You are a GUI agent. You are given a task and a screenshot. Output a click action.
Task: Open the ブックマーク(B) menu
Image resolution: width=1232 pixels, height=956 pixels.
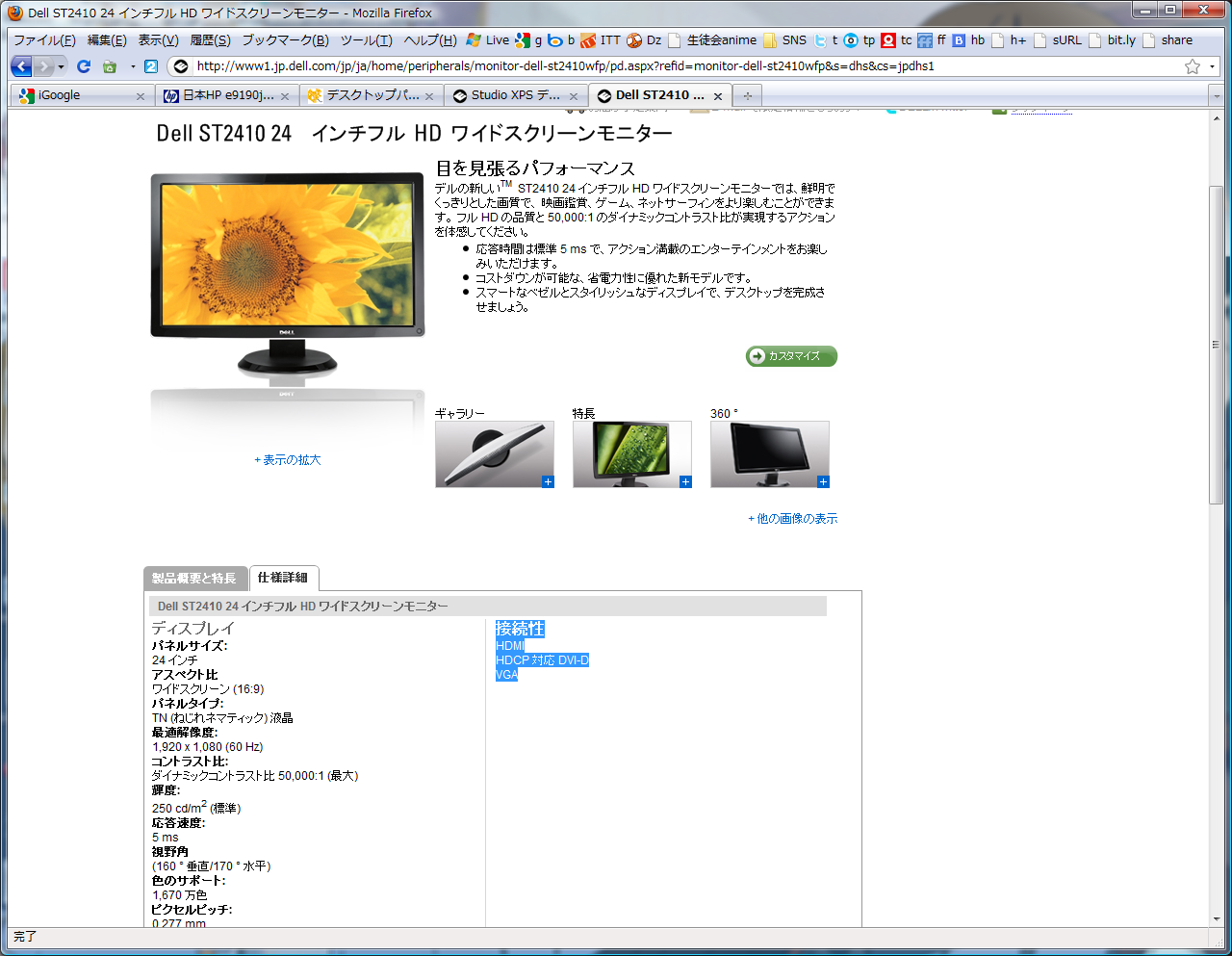[x=285, y=40]
